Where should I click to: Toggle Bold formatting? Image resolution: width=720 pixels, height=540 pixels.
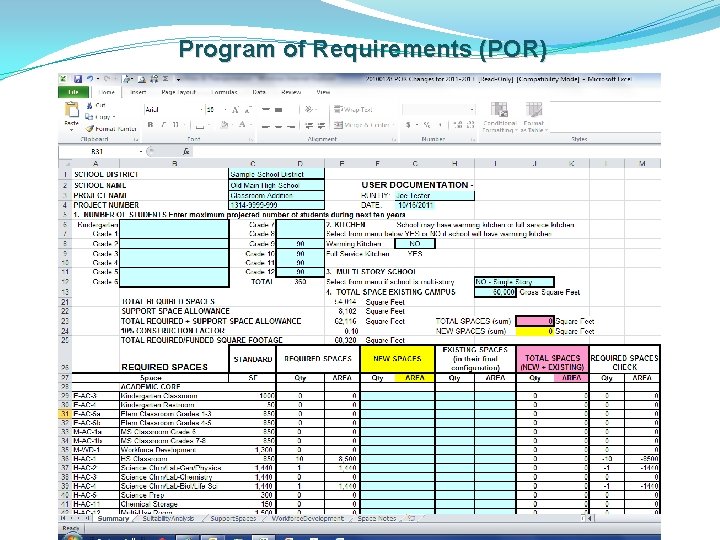150,125
